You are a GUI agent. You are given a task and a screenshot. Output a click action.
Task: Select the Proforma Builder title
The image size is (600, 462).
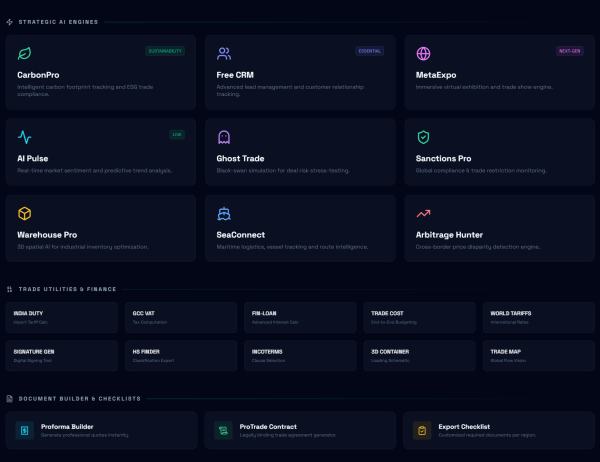67,426
